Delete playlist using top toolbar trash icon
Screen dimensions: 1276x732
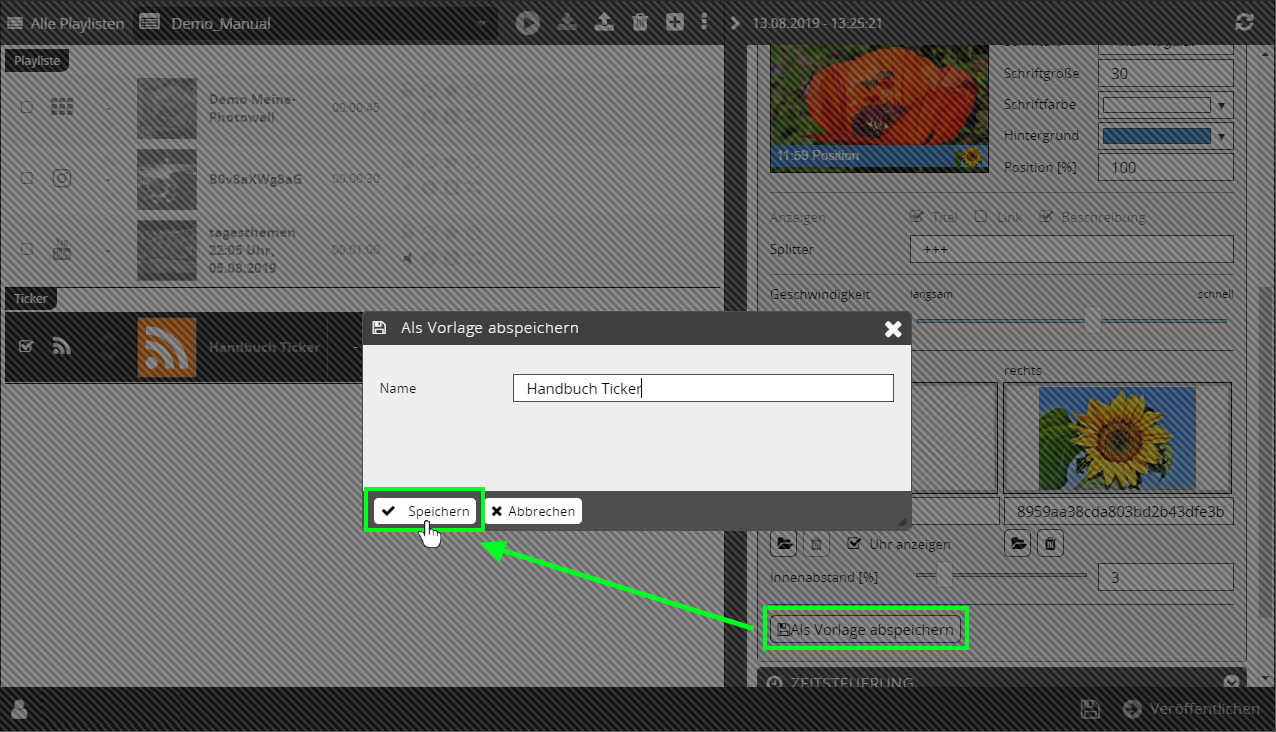pos(640,22)
